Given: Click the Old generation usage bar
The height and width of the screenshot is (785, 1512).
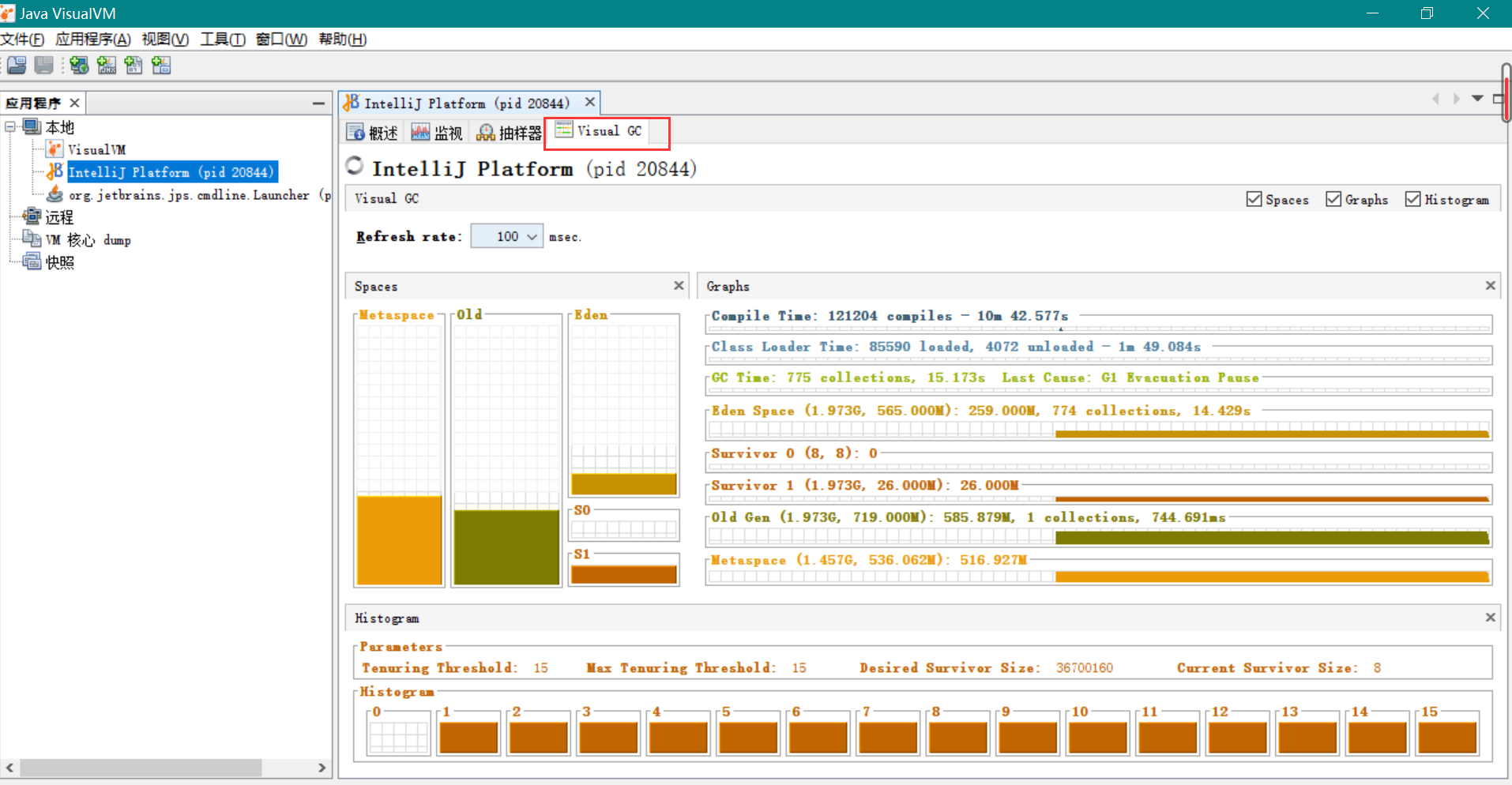Looking at the screenshot, I should (506, 547).
